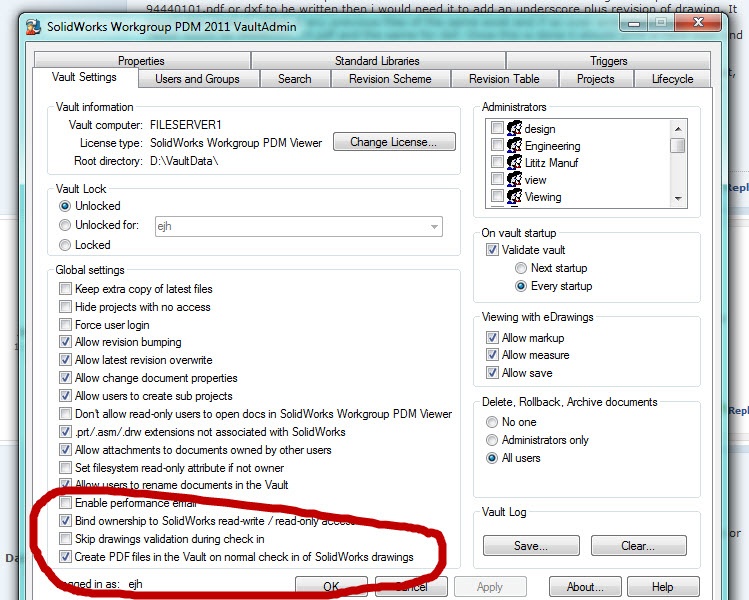Viewport: 749px width, 600px height.
Task: Click the Lititz Manuf group user icon
Action: tap(514, 162)
